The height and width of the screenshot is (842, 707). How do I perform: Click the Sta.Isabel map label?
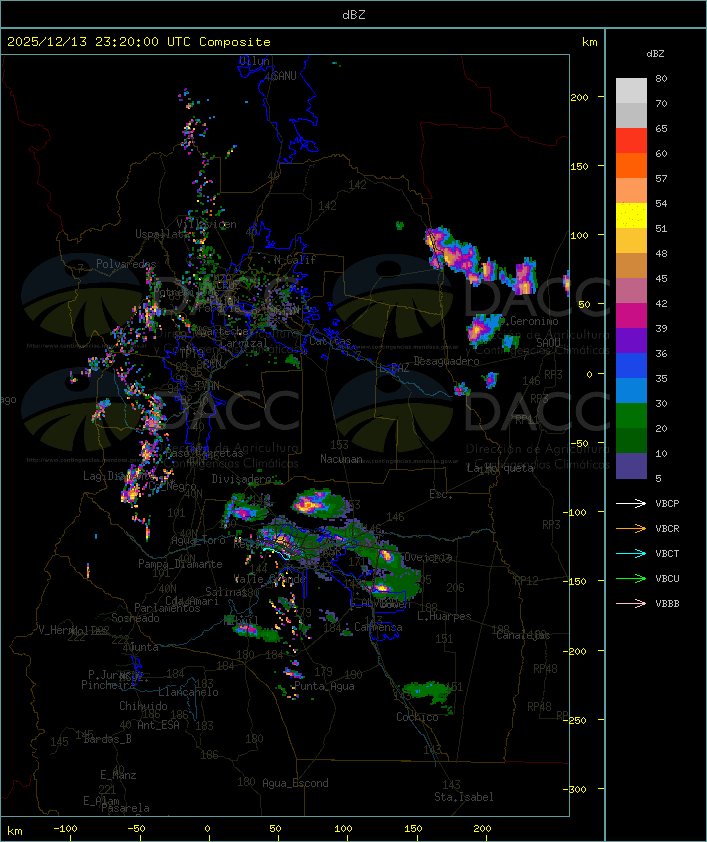click(464, 797)
